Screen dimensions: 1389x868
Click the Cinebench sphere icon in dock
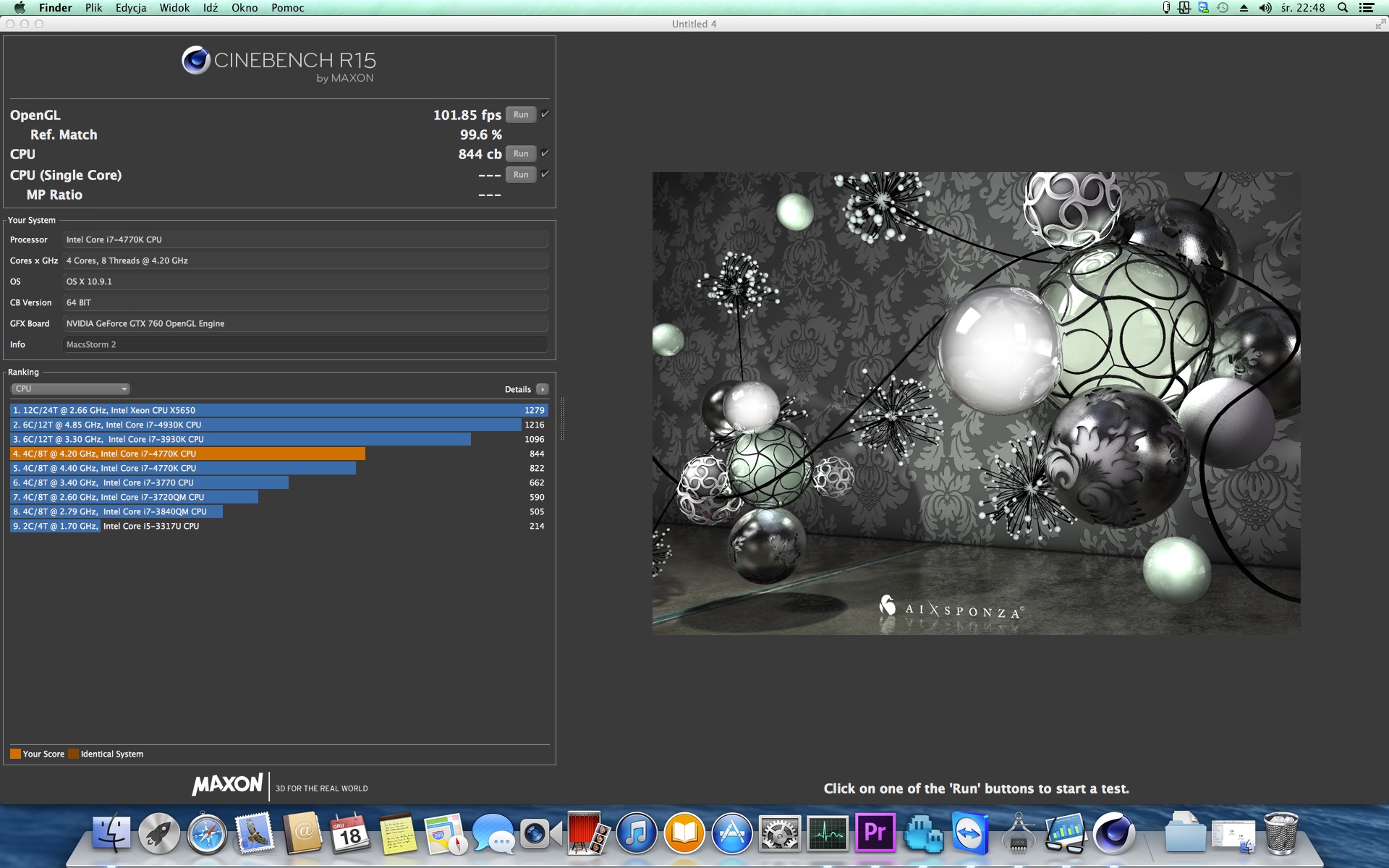(1114, 833)
